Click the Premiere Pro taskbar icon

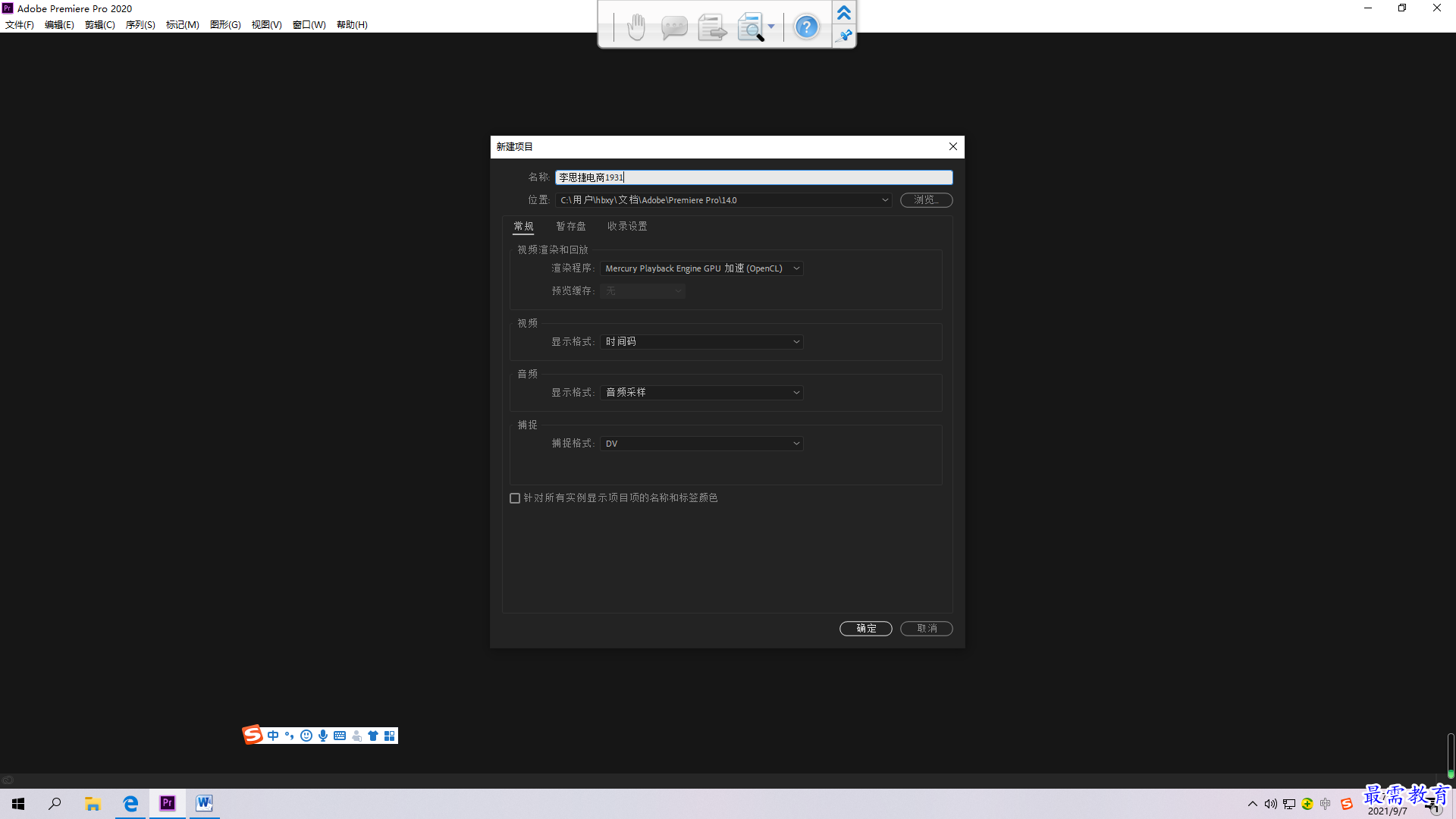(x=168, y=804)
